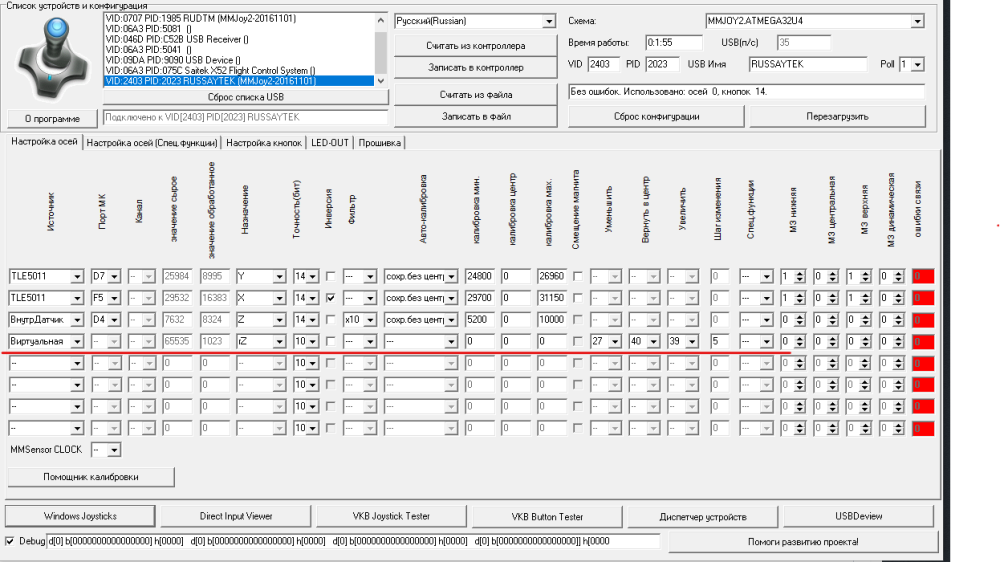Enable Инверсия checkbox in Y axis row
1000x562 pixels.
(x=331, y=276)
